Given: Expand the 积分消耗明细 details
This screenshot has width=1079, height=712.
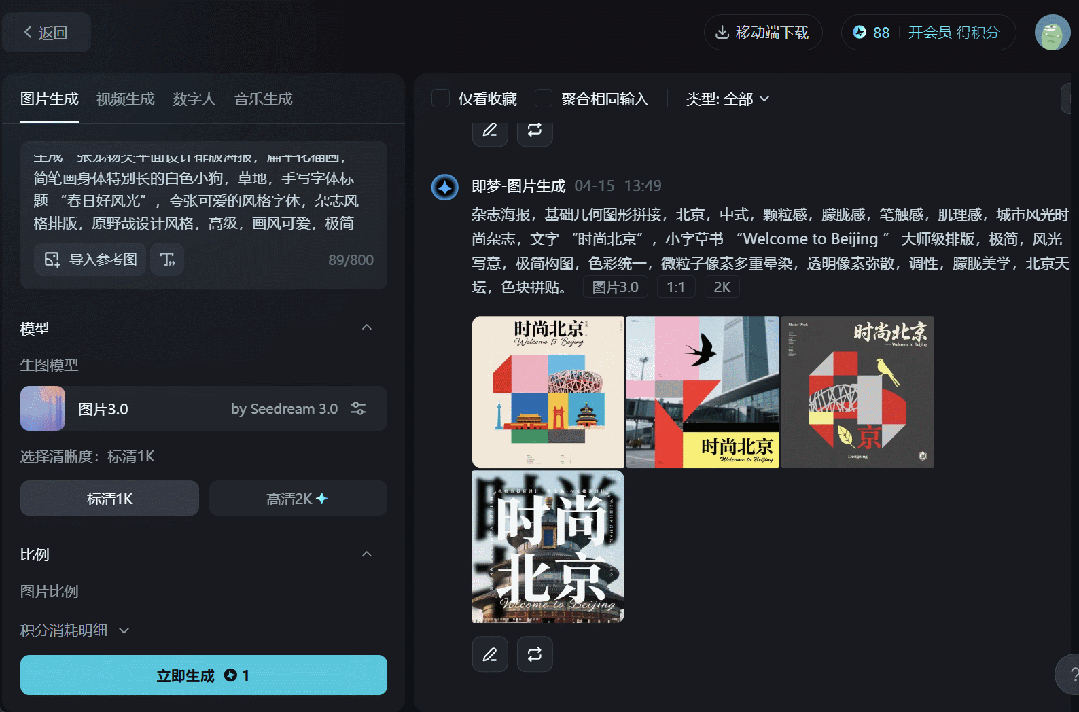Looking at the screenshot, I should [x=123, y=630].
